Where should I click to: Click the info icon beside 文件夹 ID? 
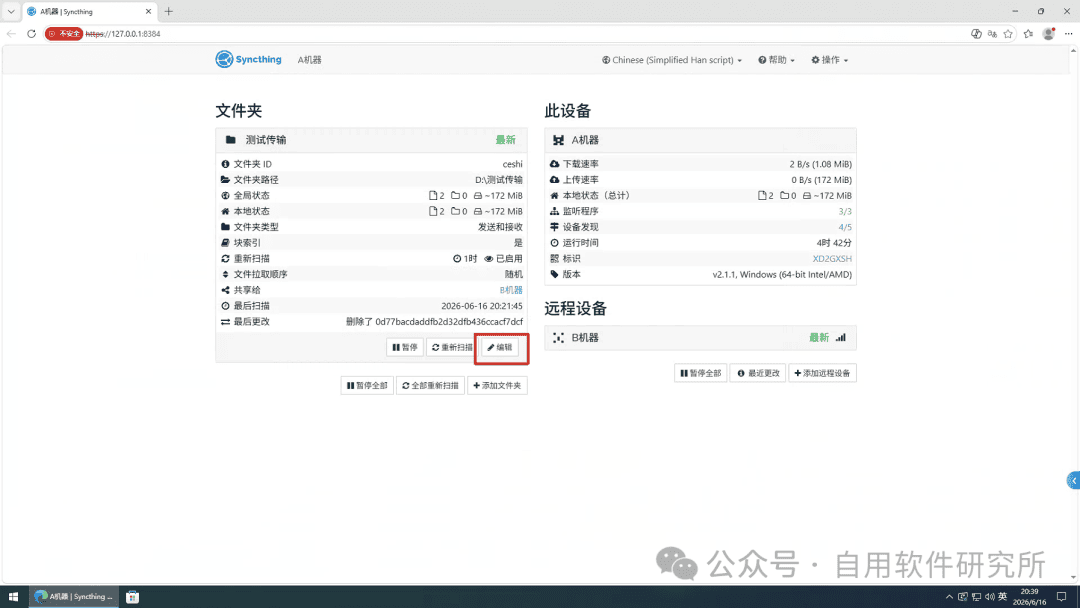coord(225,164)
